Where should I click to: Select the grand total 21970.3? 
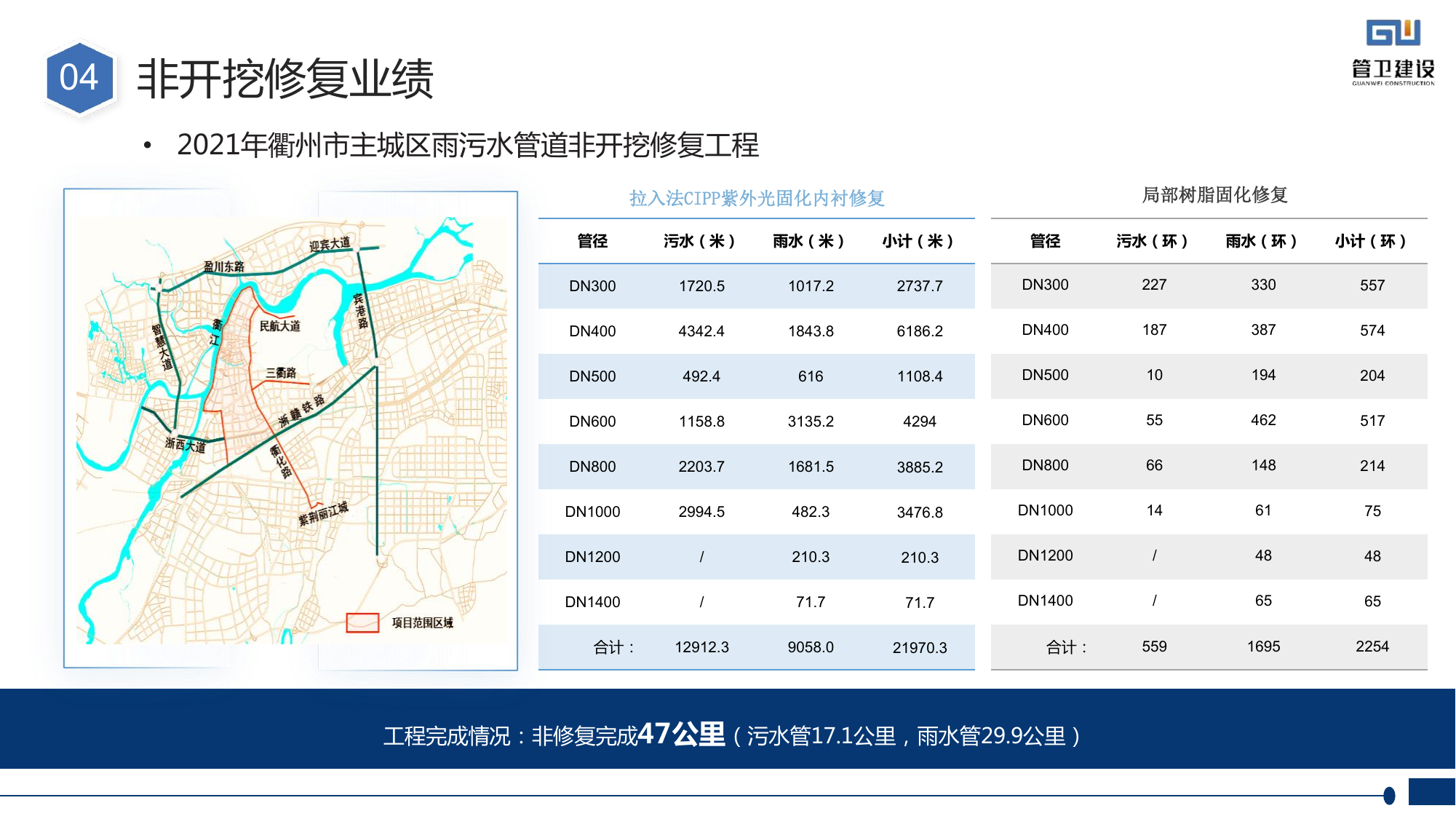pos(920,648)
